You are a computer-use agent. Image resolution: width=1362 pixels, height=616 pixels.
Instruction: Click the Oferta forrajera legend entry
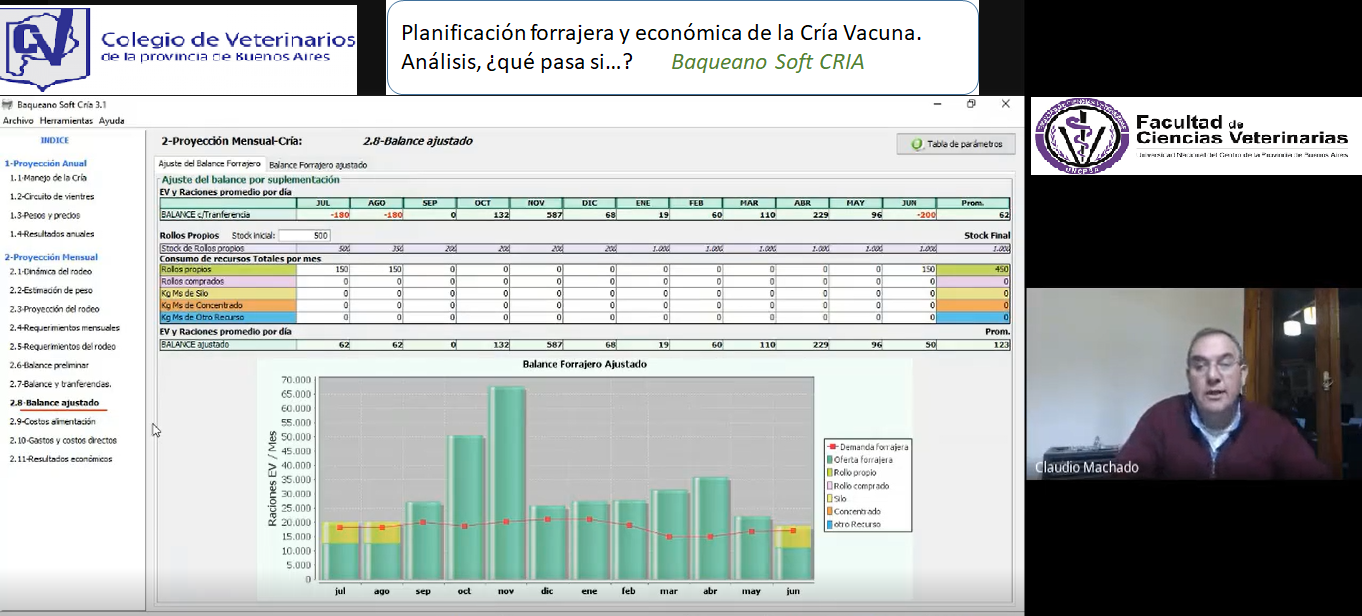858,460
